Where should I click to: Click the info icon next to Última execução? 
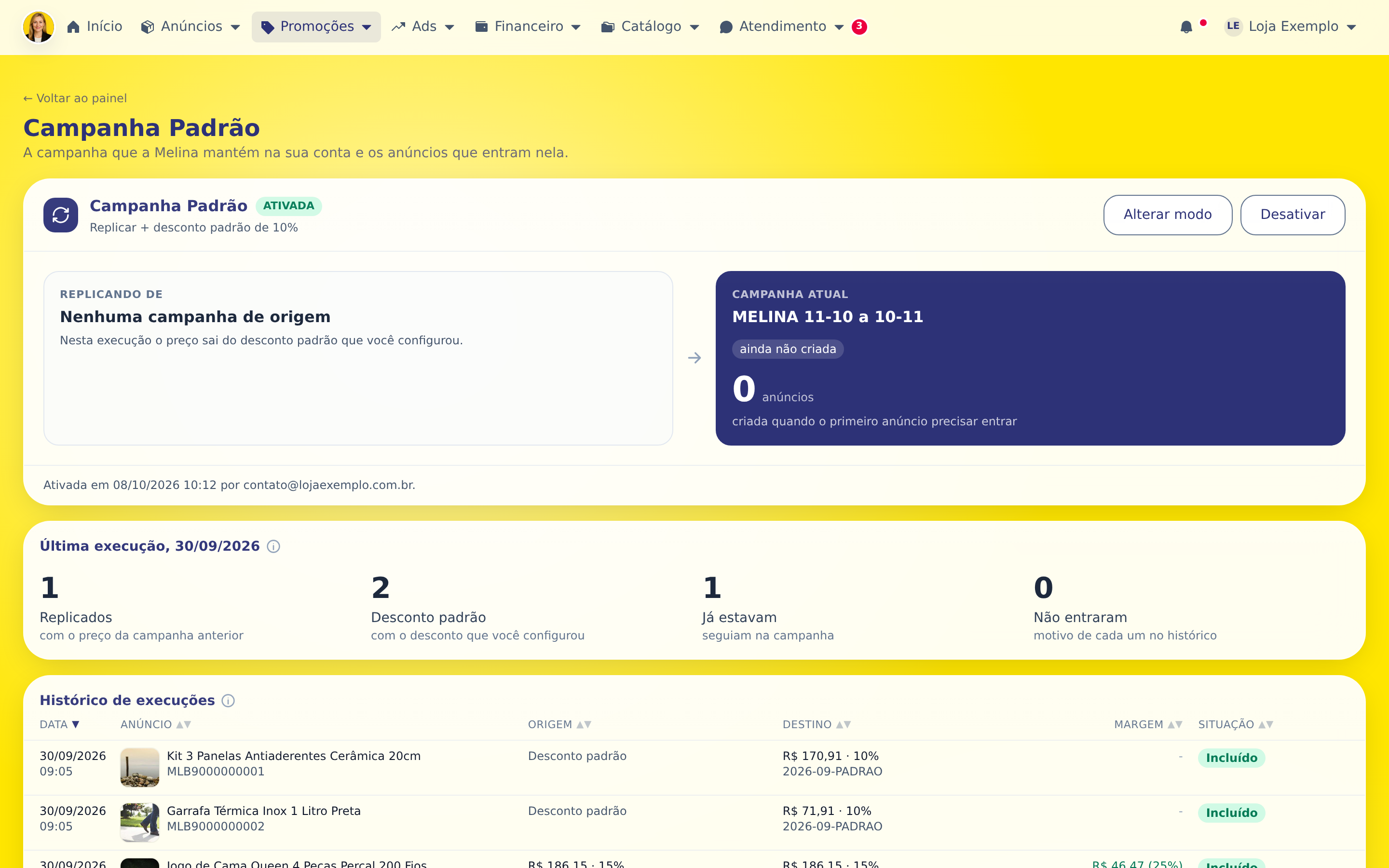pos(274,546)
